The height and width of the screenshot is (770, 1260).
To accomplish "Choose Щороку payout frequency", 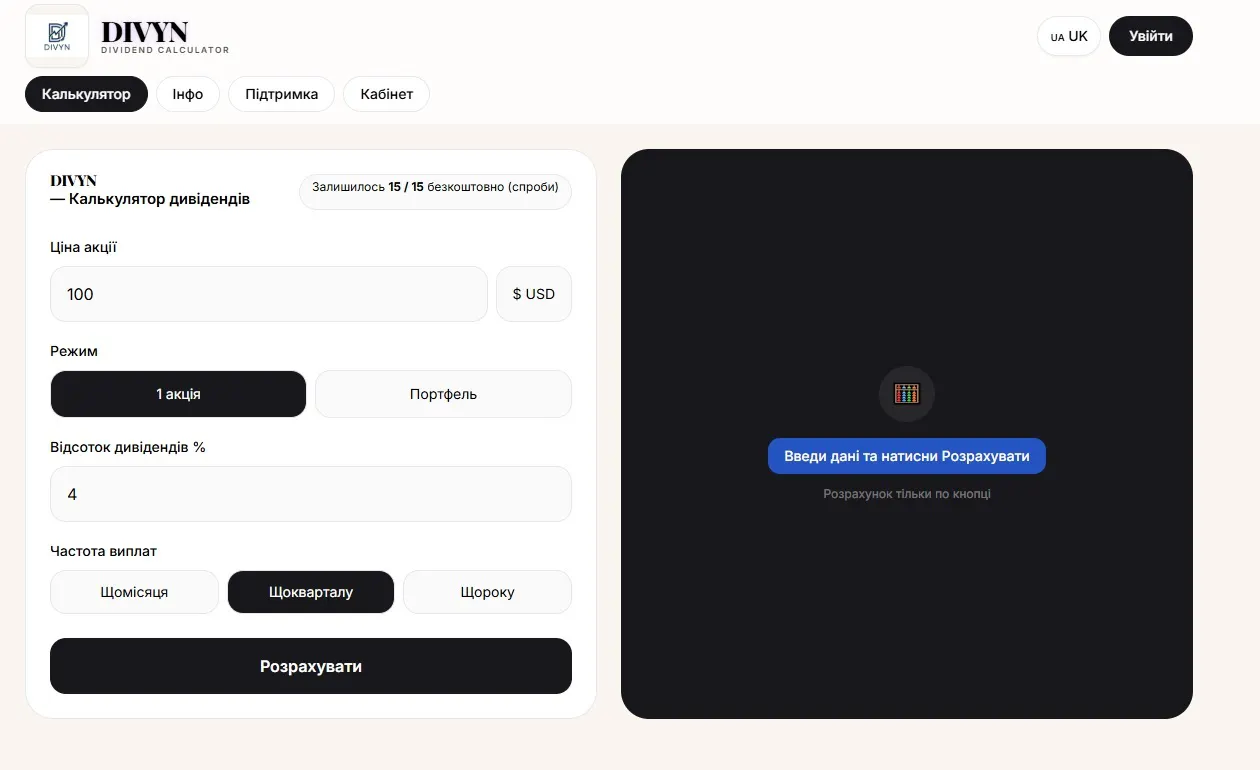I will [487, 592].
